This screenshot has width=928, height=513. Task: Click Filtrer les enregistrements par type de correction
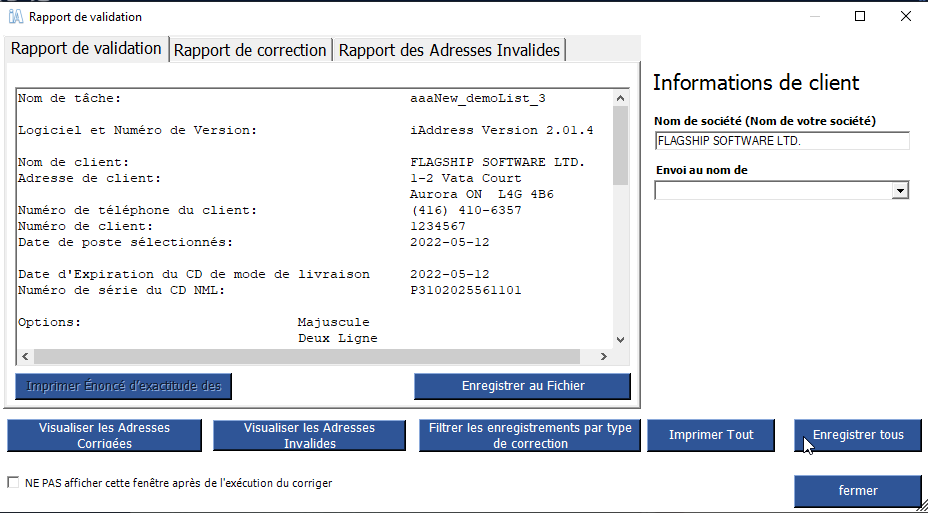pyautogui.click(x=530, y=435)
